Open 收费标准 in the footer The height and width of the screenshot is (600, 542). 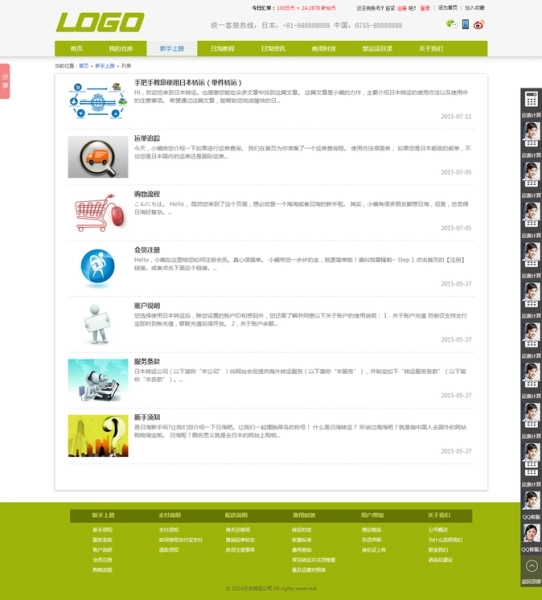pyautogui.click(x=302, y=540)
